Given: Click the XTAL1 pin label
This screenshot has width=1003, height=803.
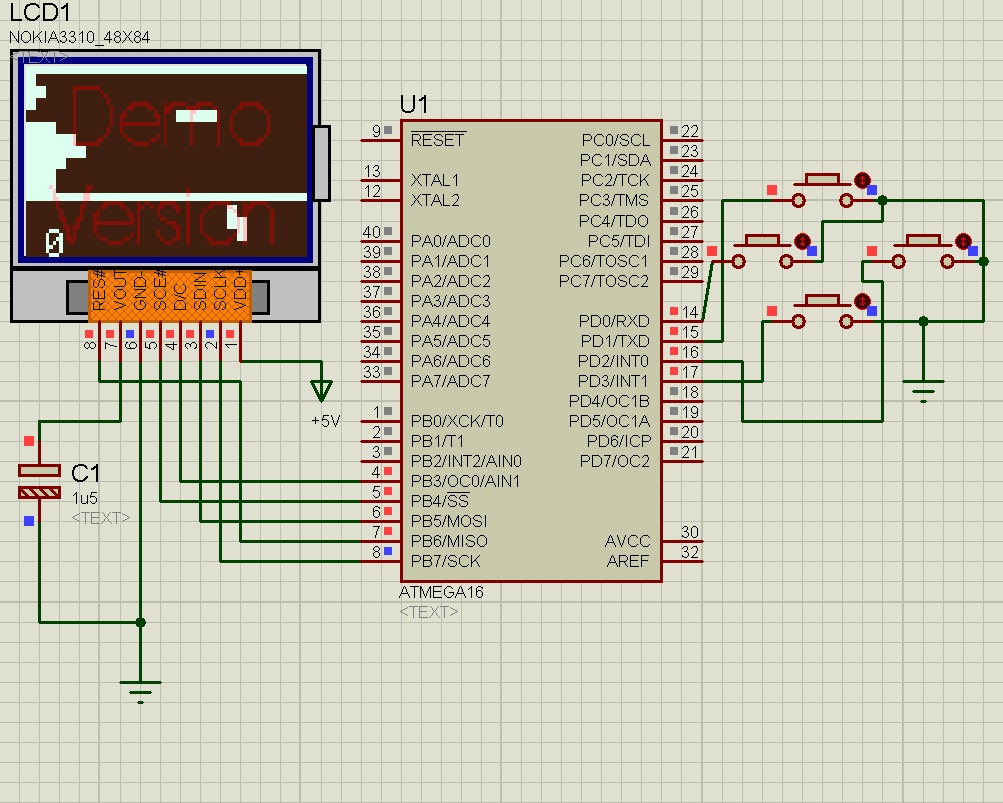Looking at the screenshot, I should [435, 180].
